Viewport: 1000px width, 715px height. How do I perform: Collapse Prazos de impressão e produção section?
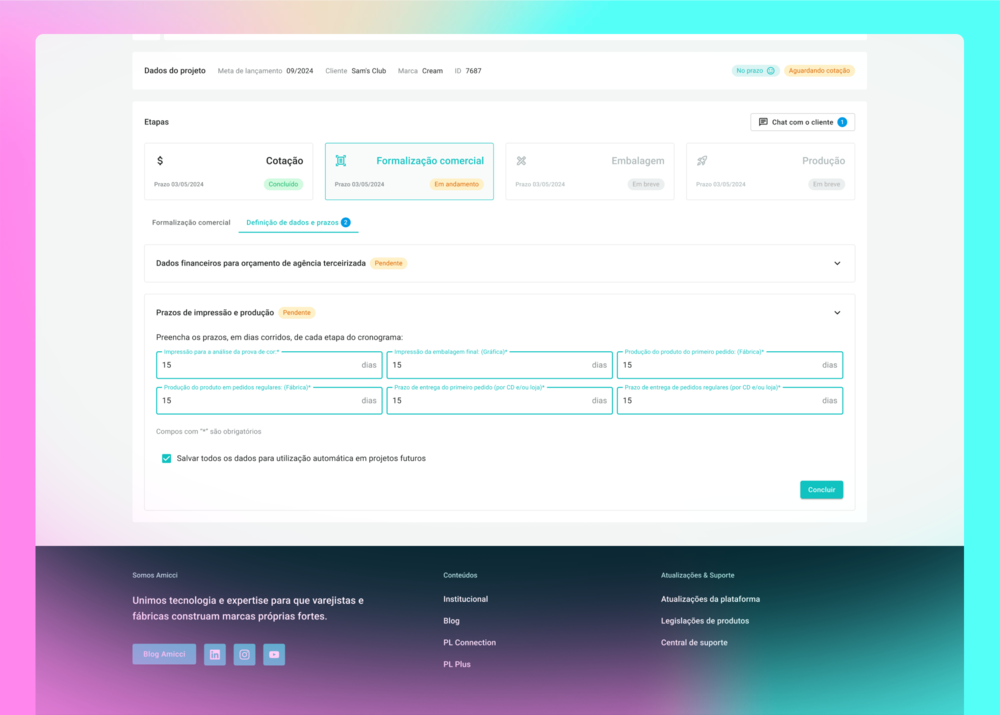point(837,313)
